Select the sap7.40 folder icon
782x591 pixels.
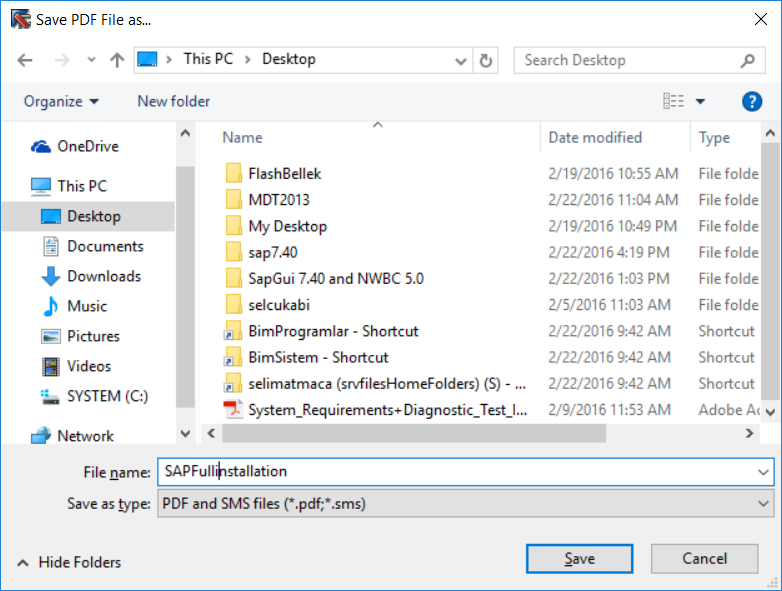233,252
